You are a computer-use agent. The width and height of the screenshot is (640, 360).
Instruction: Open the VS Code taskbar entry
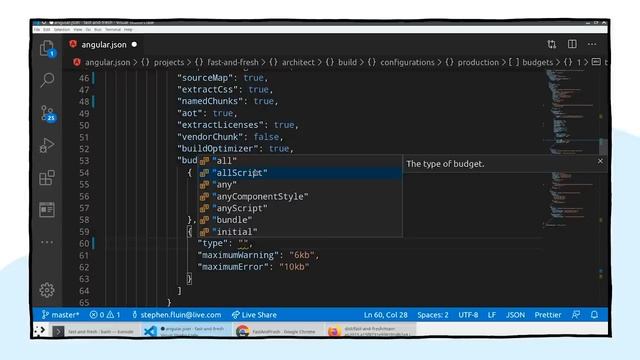(187, 331)
